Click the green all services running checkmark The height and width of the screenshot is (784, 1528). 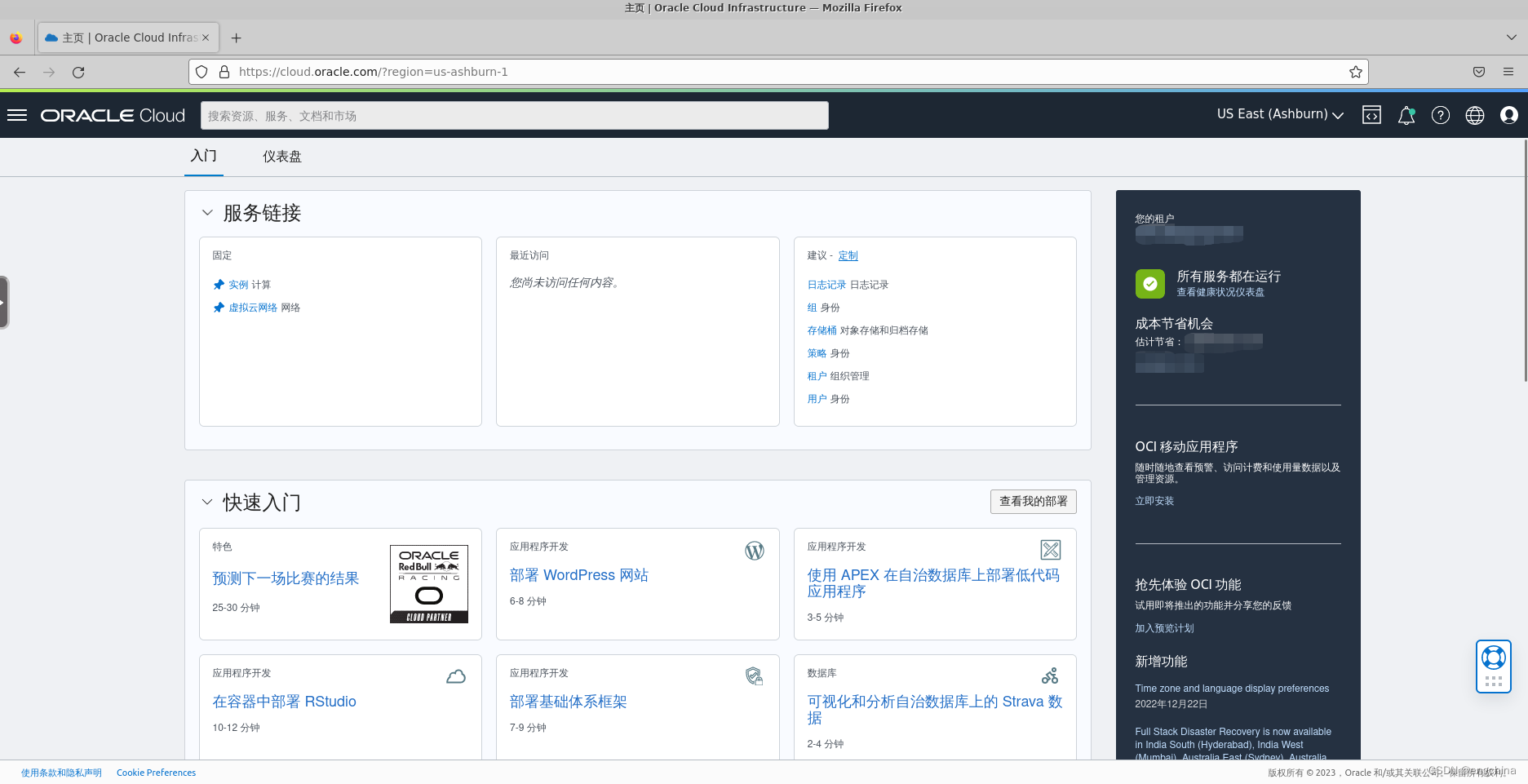pyautogui.click(x=1149, y=284)
